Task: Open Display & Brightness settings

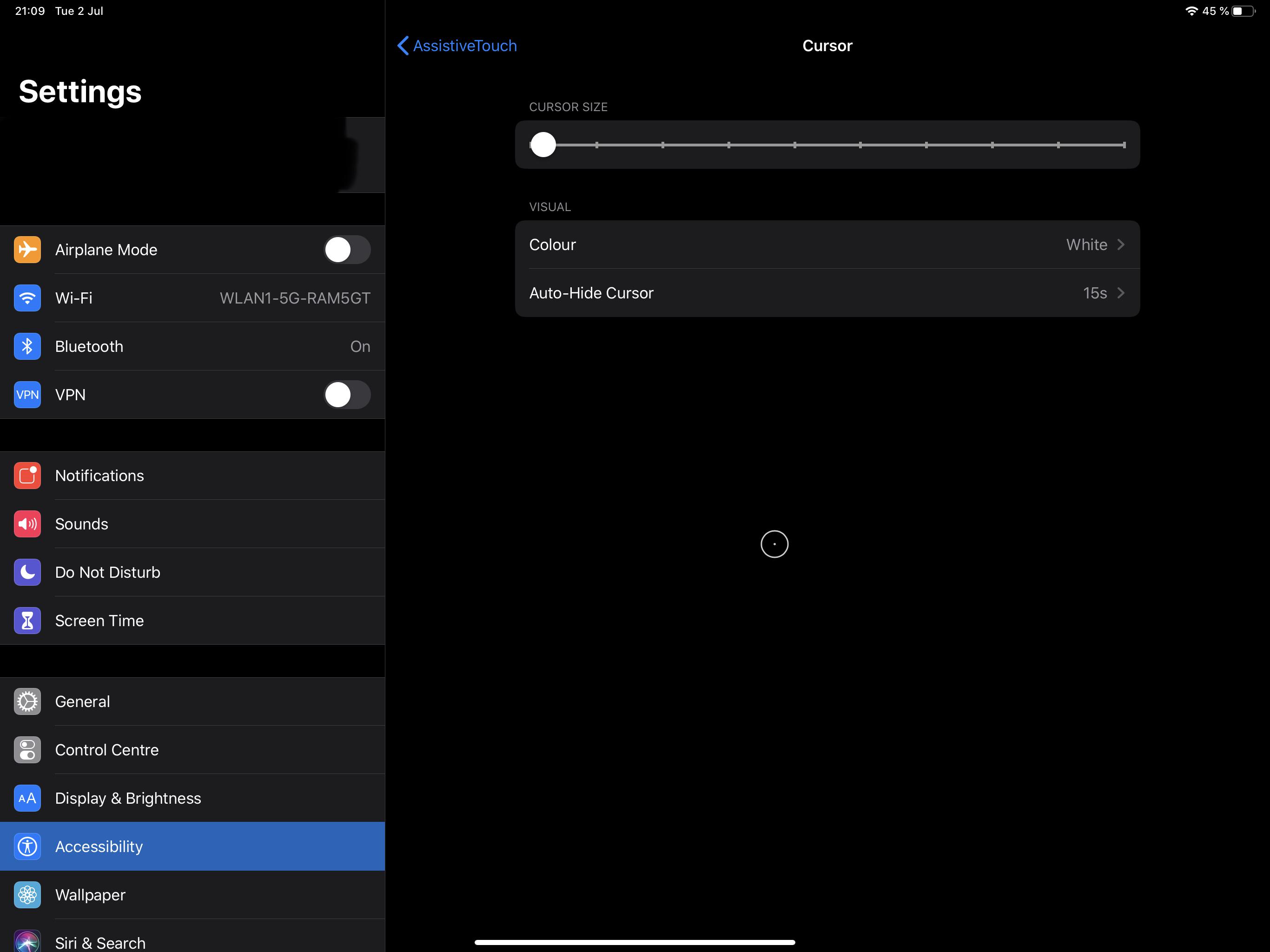Action: coord(192,798)
